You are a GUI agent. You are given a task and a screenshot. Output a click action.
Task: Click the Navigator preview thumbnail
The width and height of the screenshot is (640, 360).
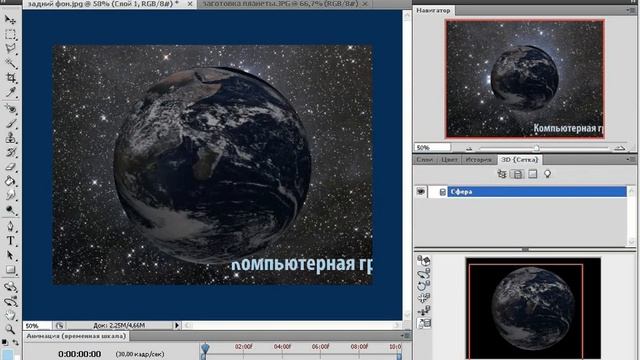coord(525,79)
